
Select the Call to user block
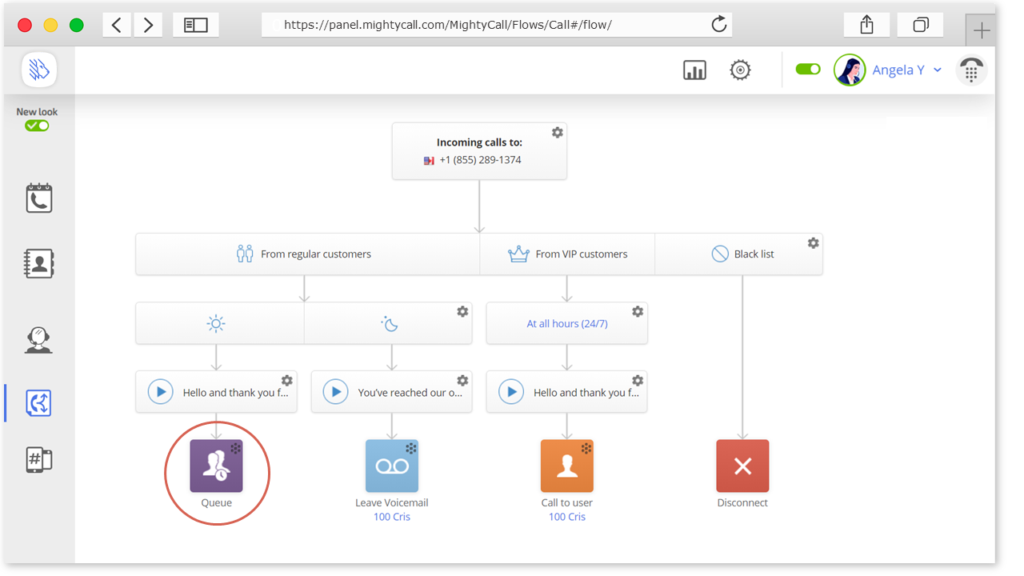(x=567, y=466)
